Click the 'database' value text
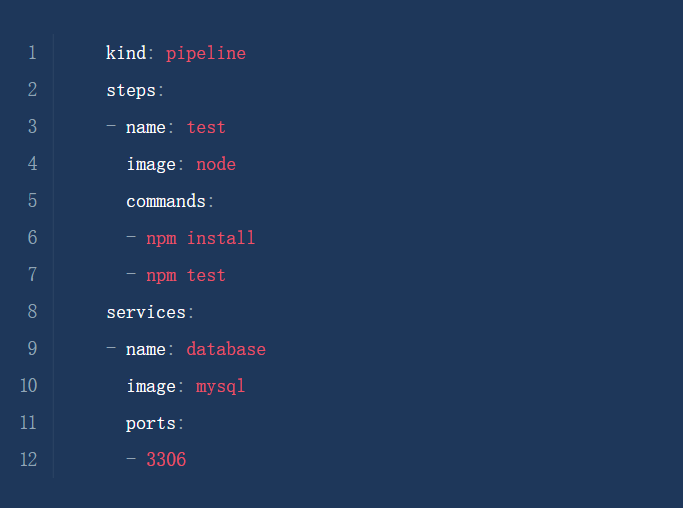 (x=226, y=349)
